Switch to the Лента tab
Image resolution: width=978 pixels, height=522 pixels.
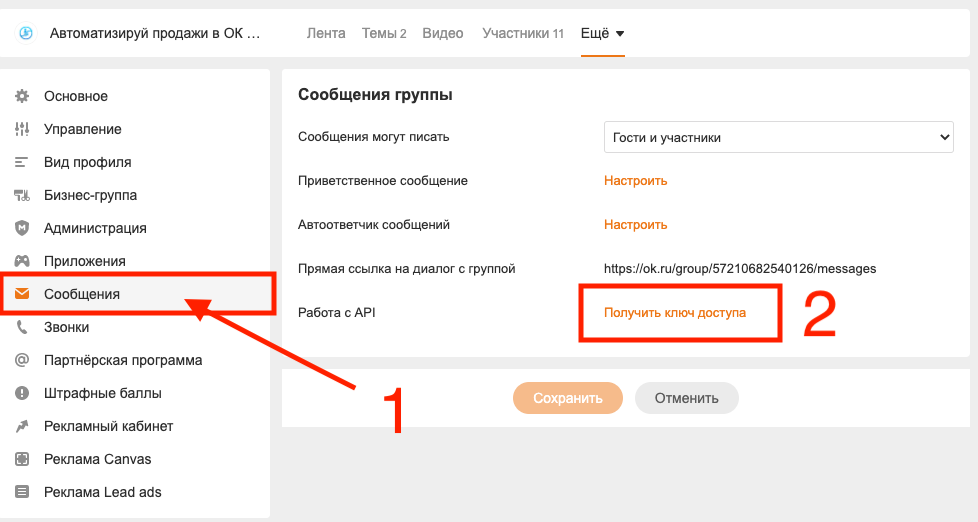tap(326, 33)
